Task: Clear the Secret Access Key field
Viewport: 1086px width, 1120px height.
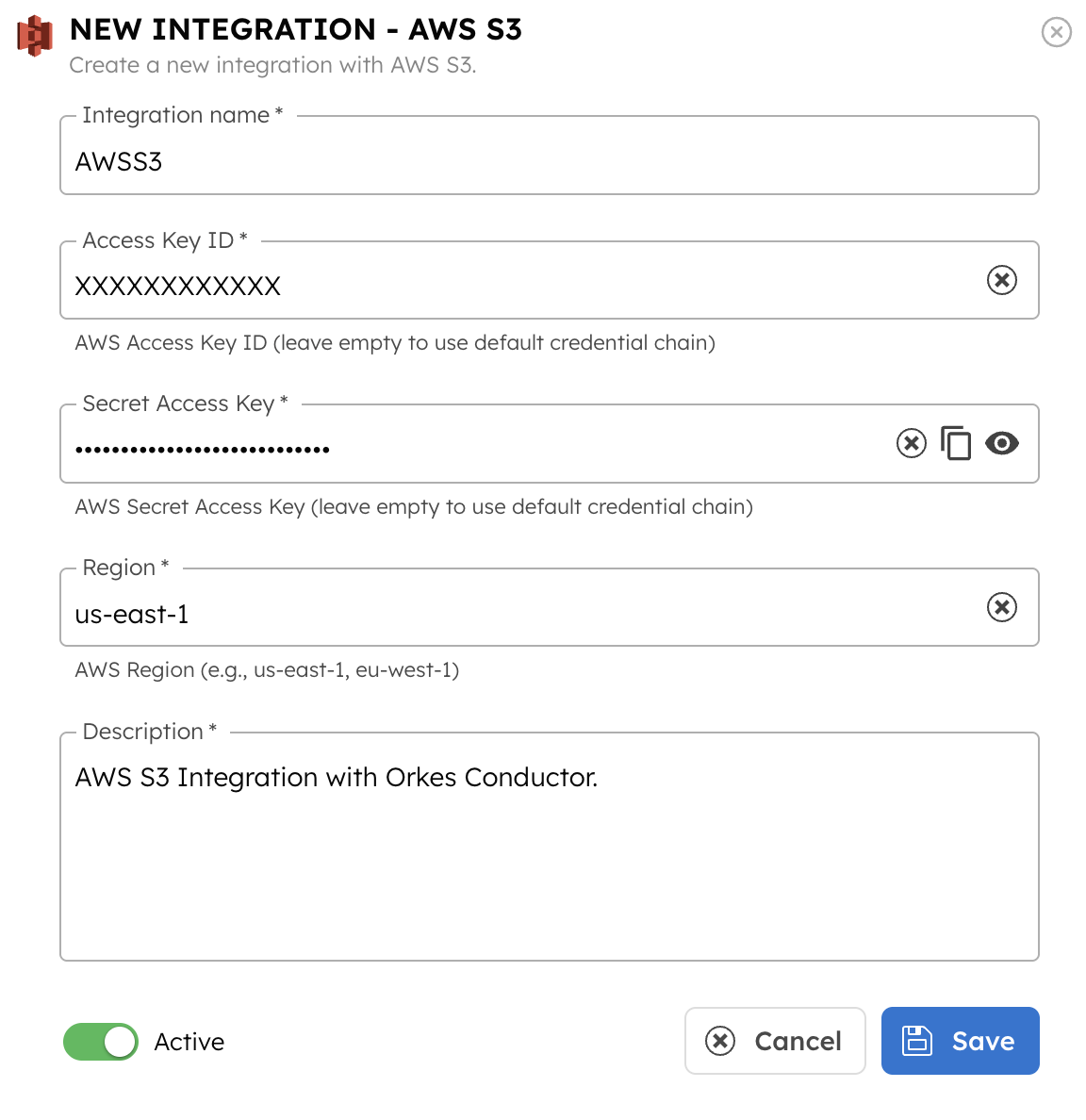Action: click(x=911, y=444)
